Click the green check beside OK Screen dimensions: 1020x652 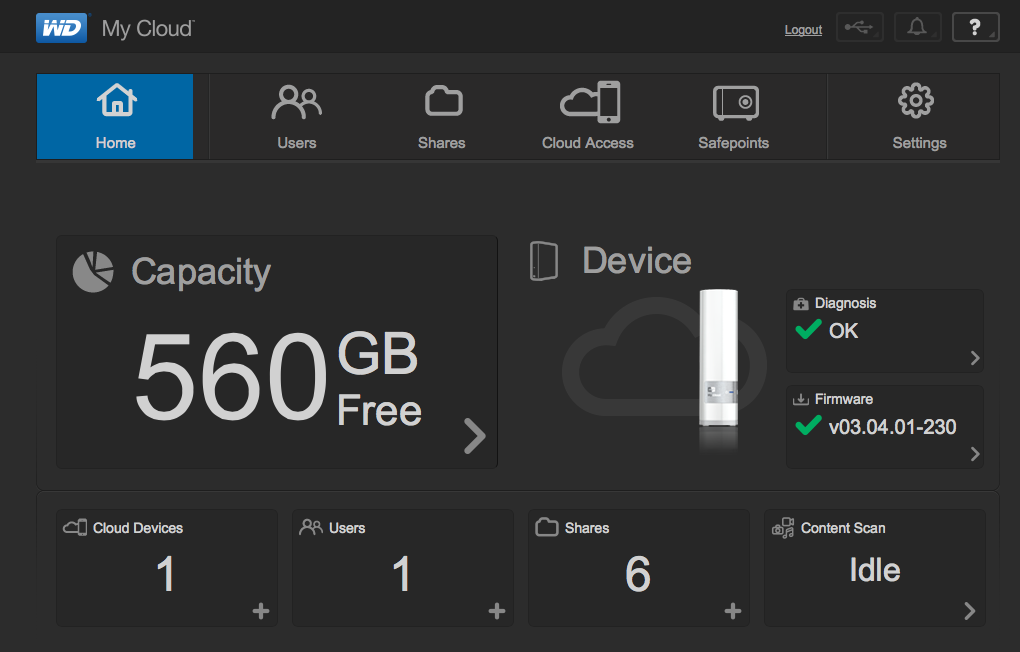pyautogui.click(x=809, y=329)
